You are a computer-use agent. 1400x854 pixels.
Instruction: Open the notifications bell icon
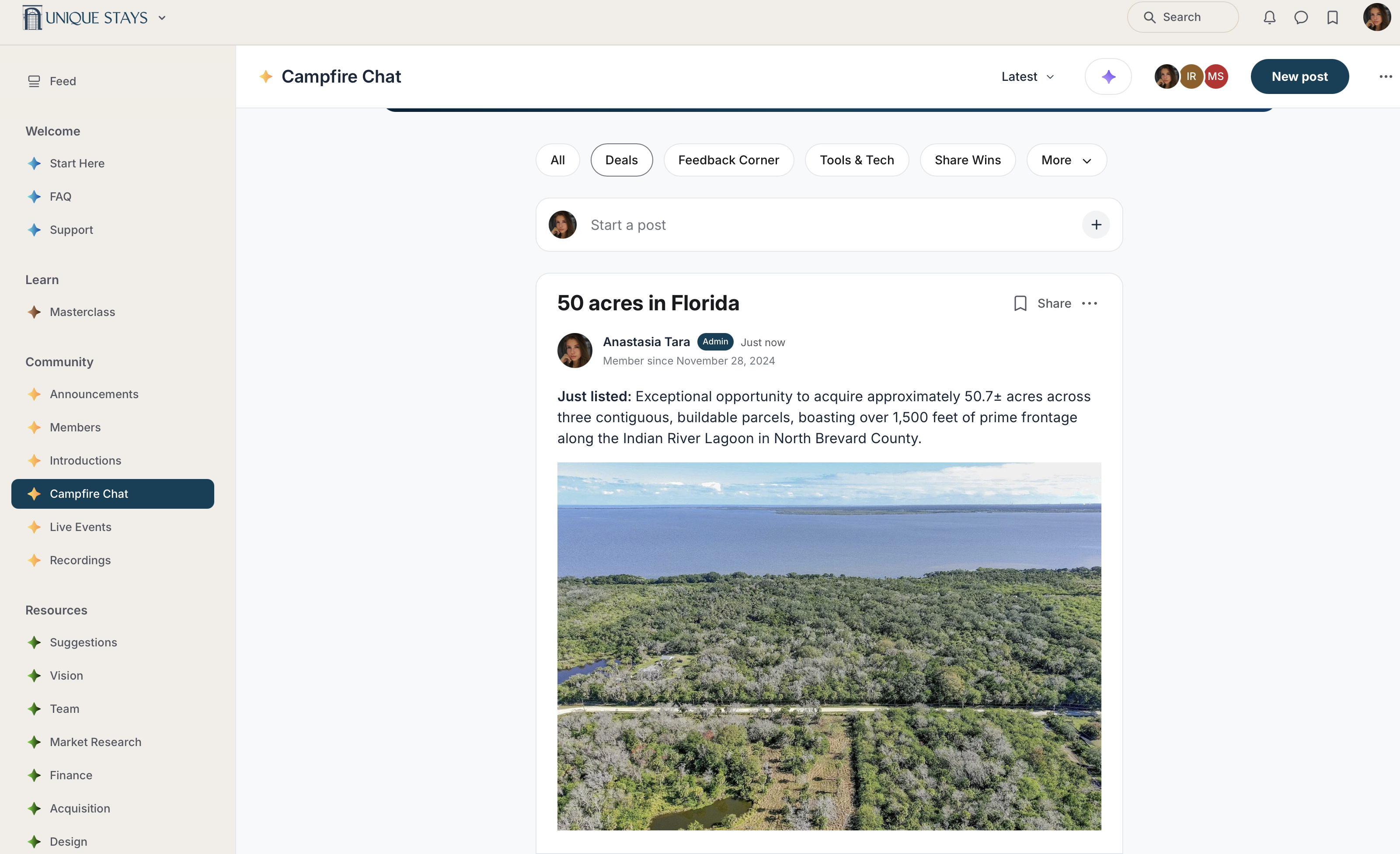(x=1269, y=17)
